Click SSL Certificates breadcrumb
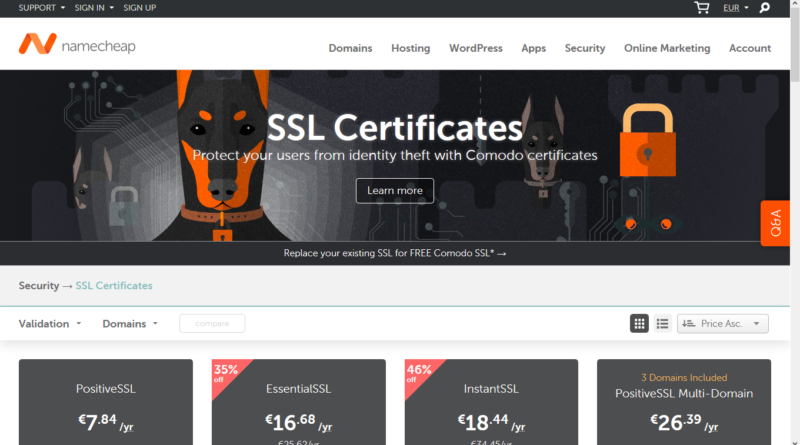This screenshot has height=445, width=800. coord(114,286)
